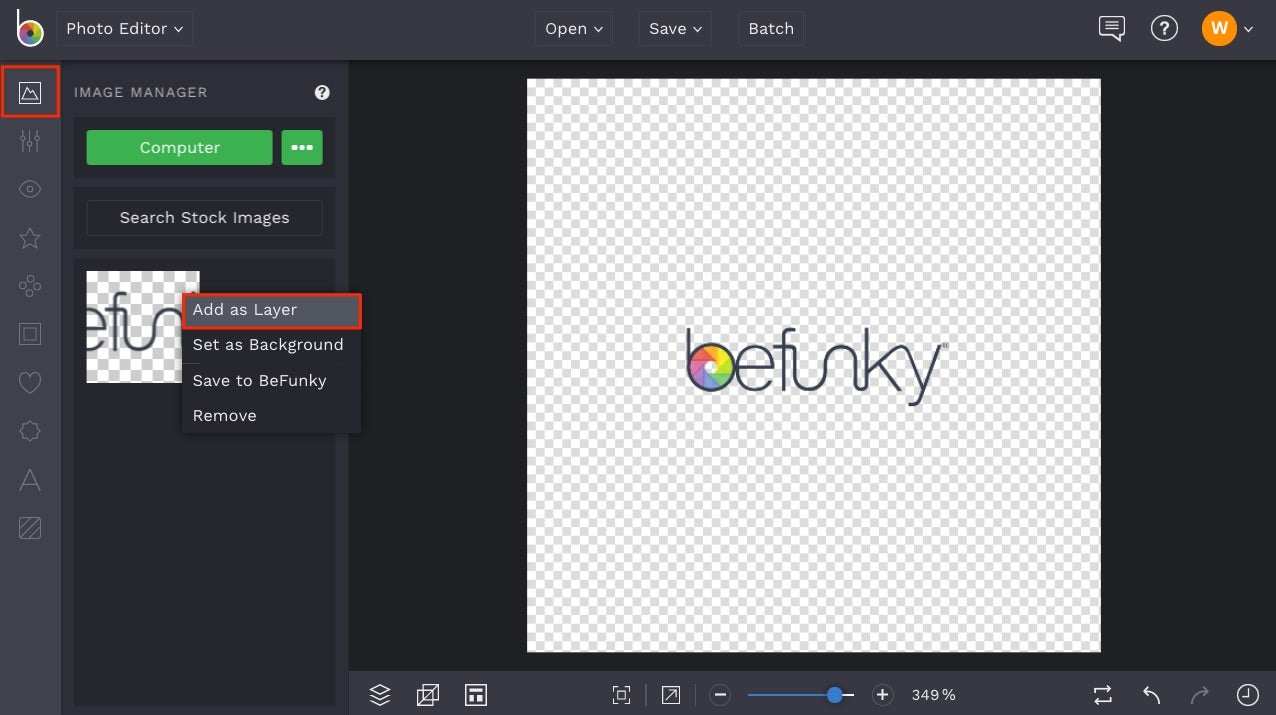Select the Edit sliders icon in sidebar

point(30,140)
